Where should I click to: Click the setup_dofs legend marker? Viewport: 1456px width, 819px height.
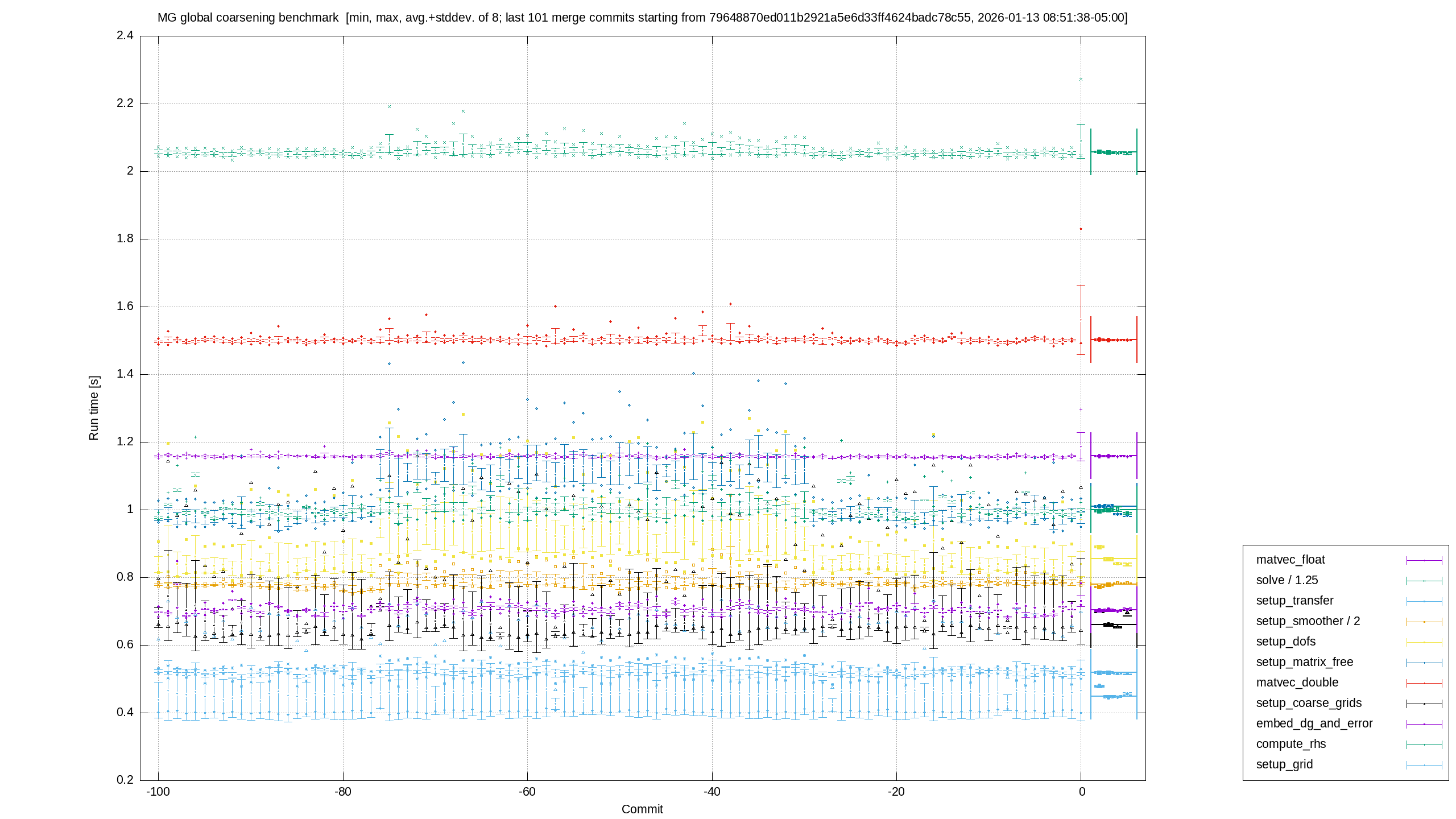pos(1424,642)
